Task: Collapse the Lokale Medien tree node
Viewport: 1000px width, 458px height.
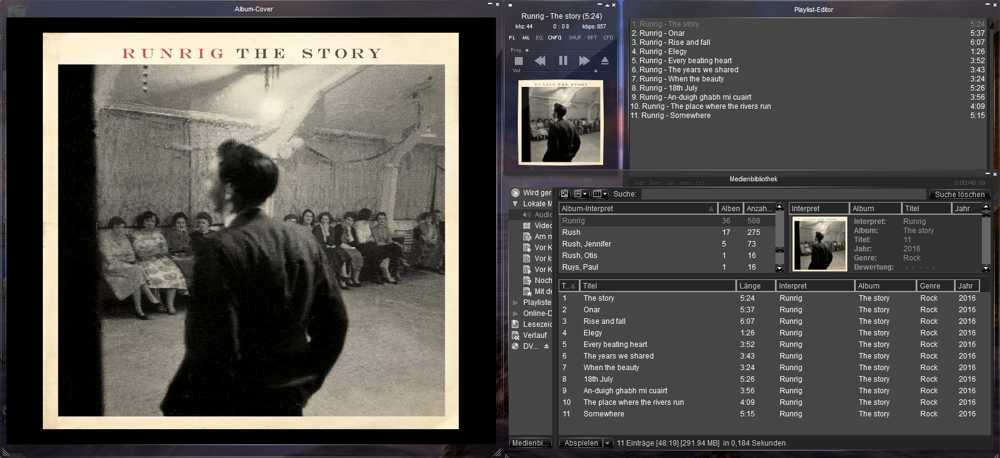Action: 515,203
